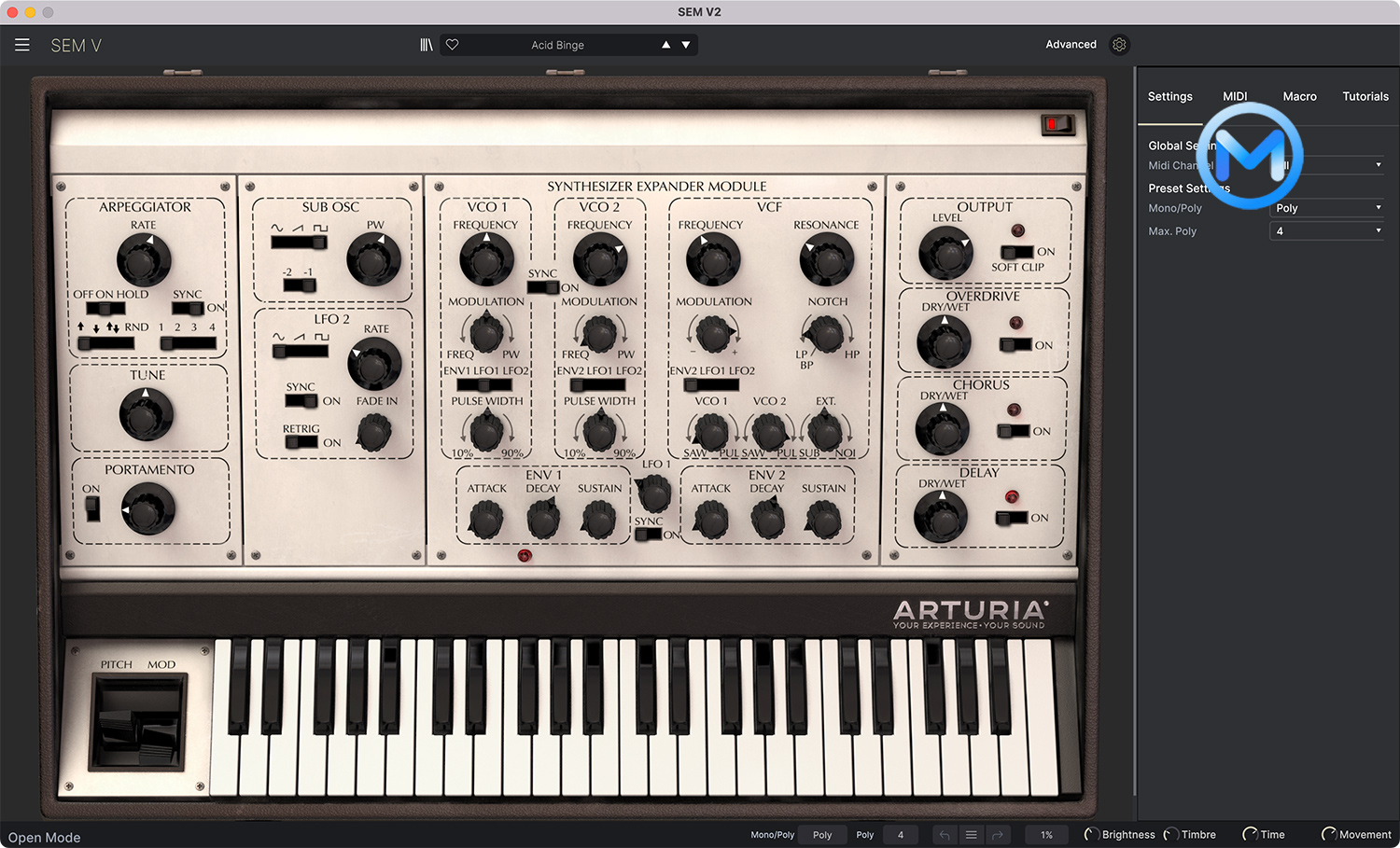Enable the Output SOFT CLIP switch
1400x848 pixels.
1016,252
